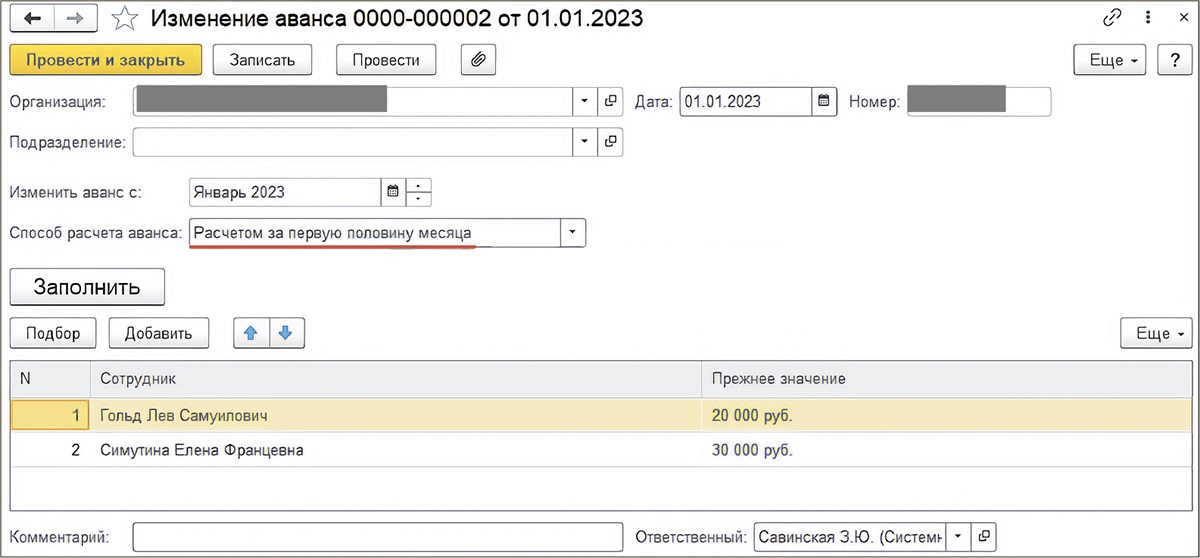
Task: Expand the Ответственный dropdown list
Action: [x=958, y=537]
